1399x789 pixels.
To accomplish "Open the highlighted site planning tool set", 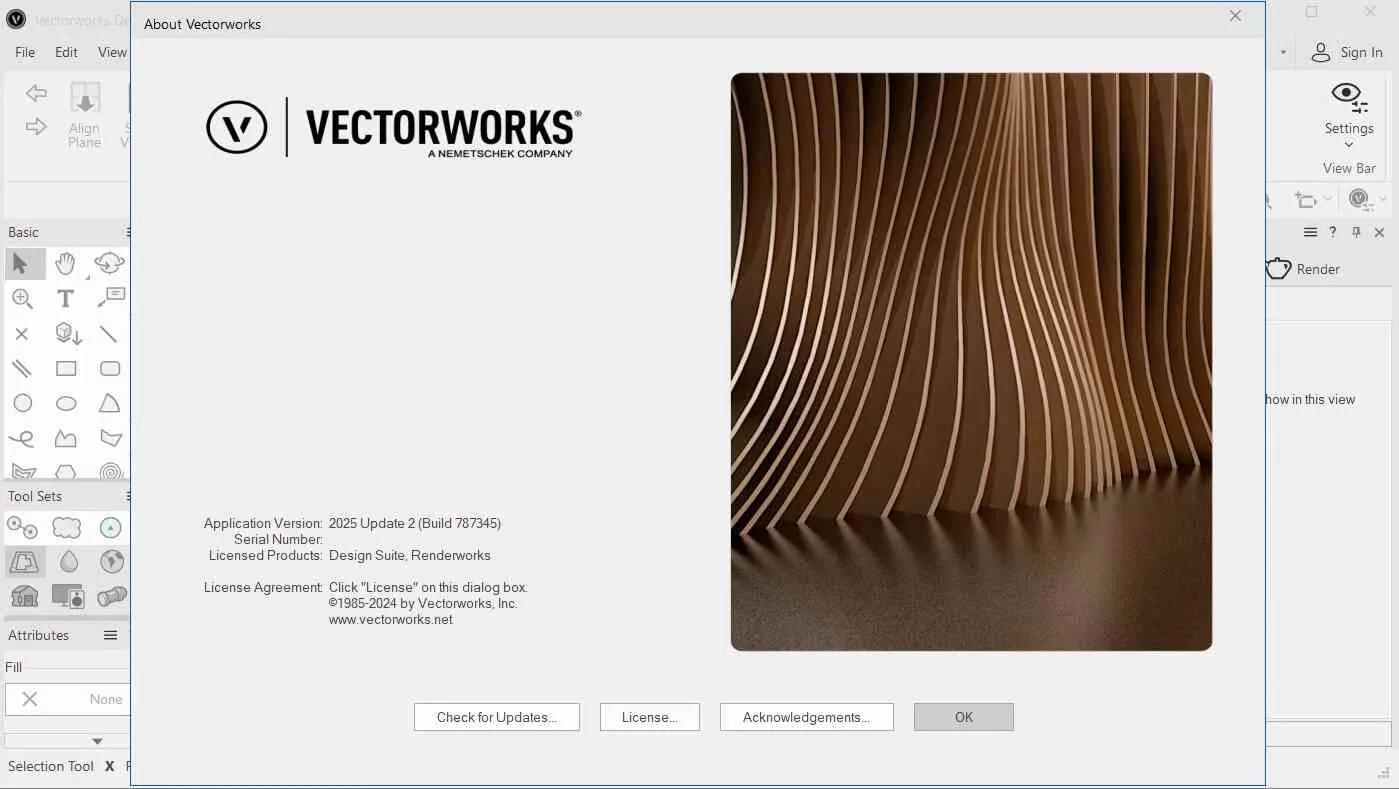I will point(23,561).
